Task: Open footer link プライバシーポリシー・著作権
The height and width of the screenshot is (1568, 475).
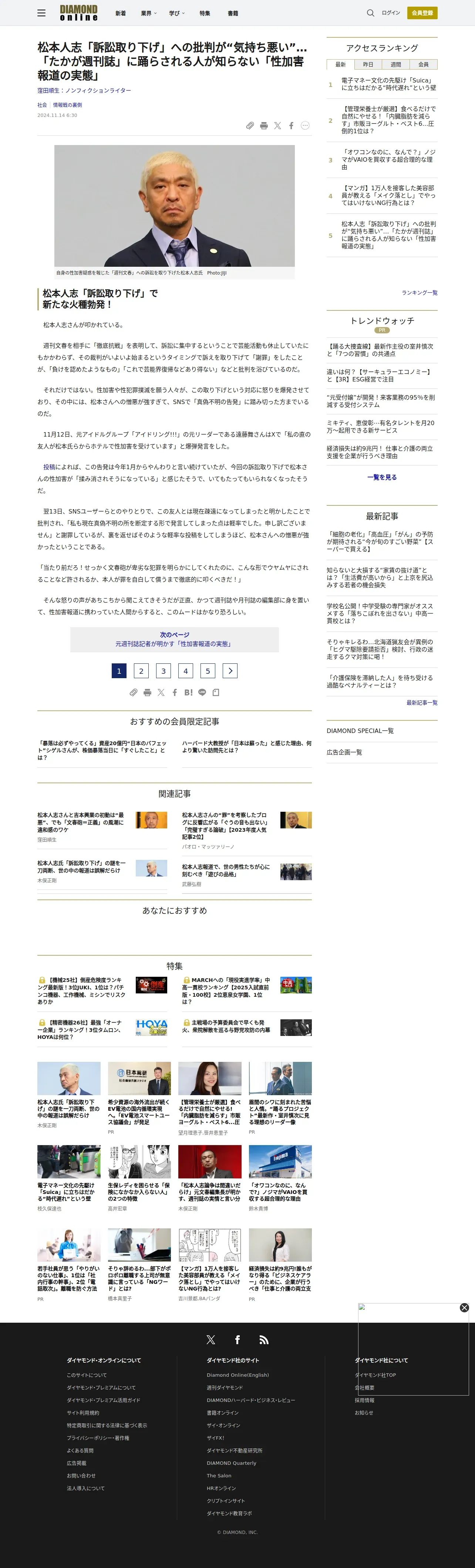Action: 97,1438
